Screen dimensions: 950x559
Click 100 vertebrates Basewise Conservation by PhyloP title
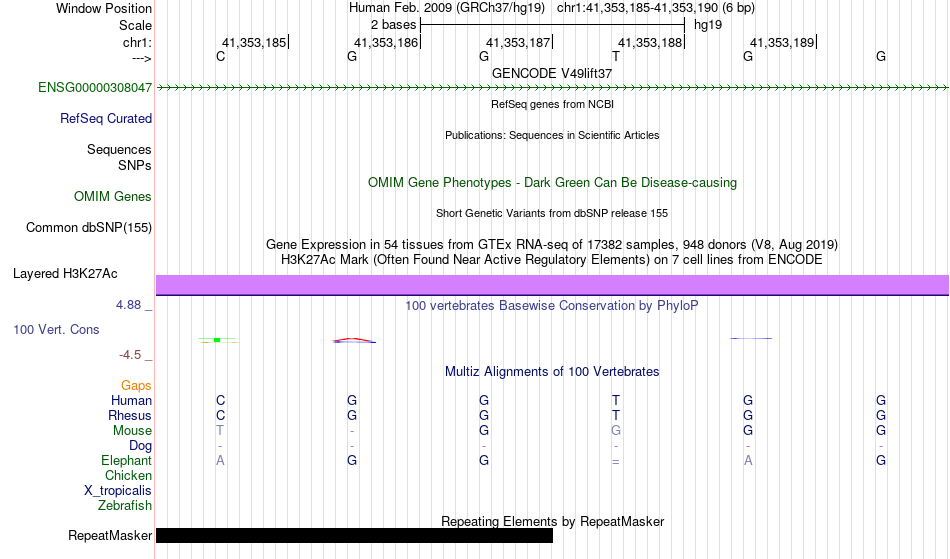pyautogui.click(x=552, y=306)
